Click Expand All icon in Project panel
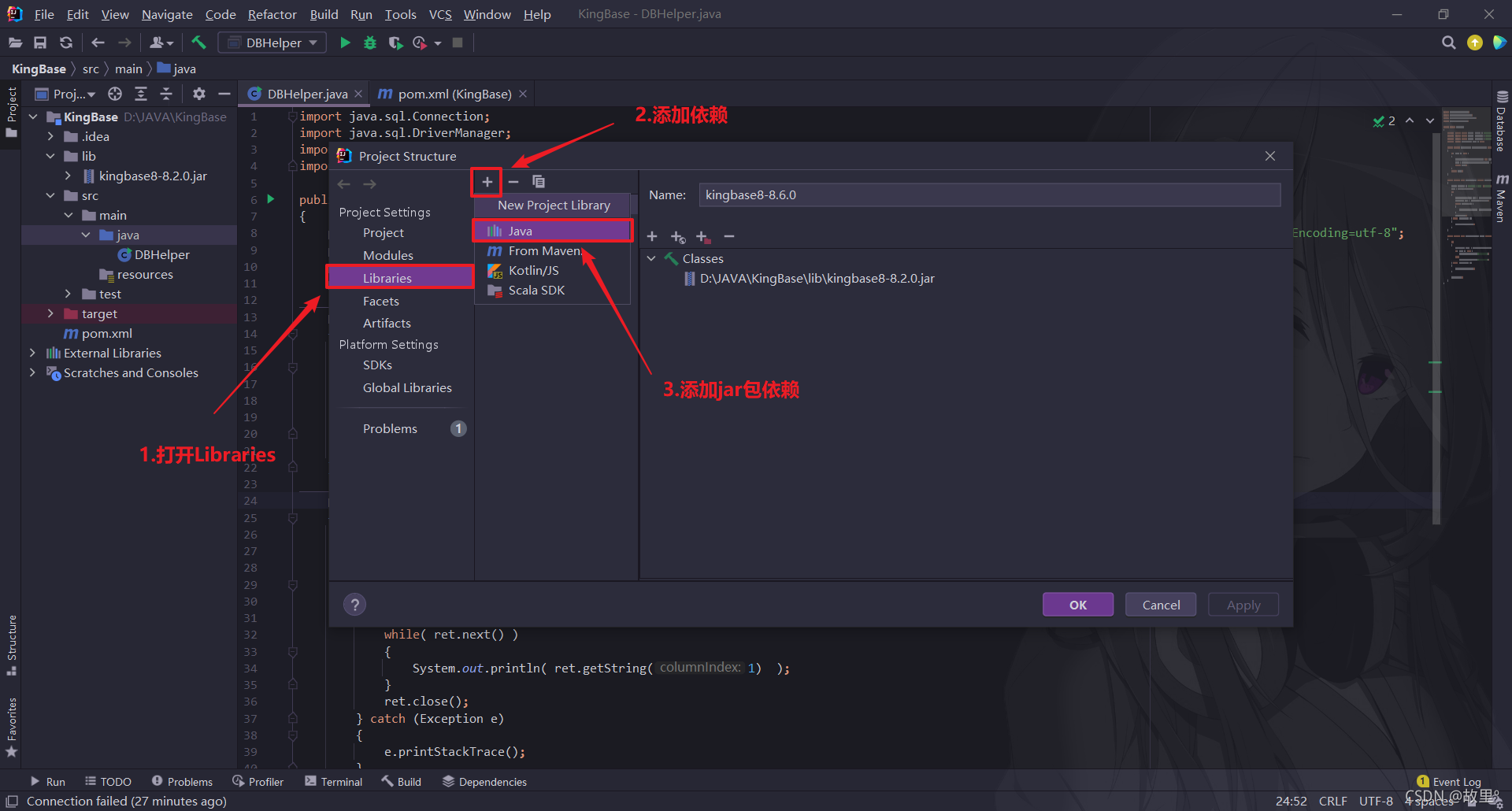The width and height of the screenshot is (1512, 811). tap(141, 94)
